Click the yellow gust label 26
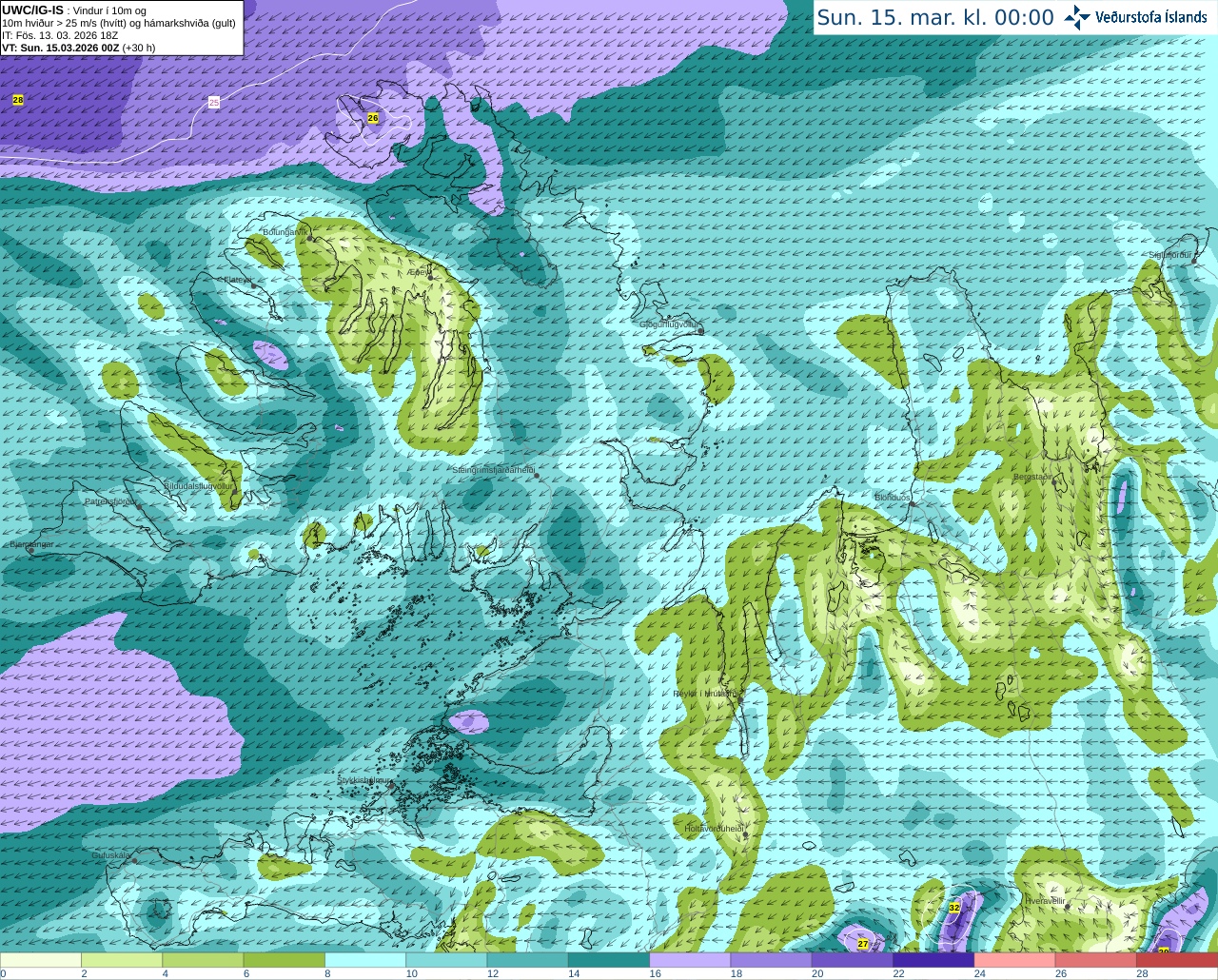The image size is (1218, 980). click(373, 118)
